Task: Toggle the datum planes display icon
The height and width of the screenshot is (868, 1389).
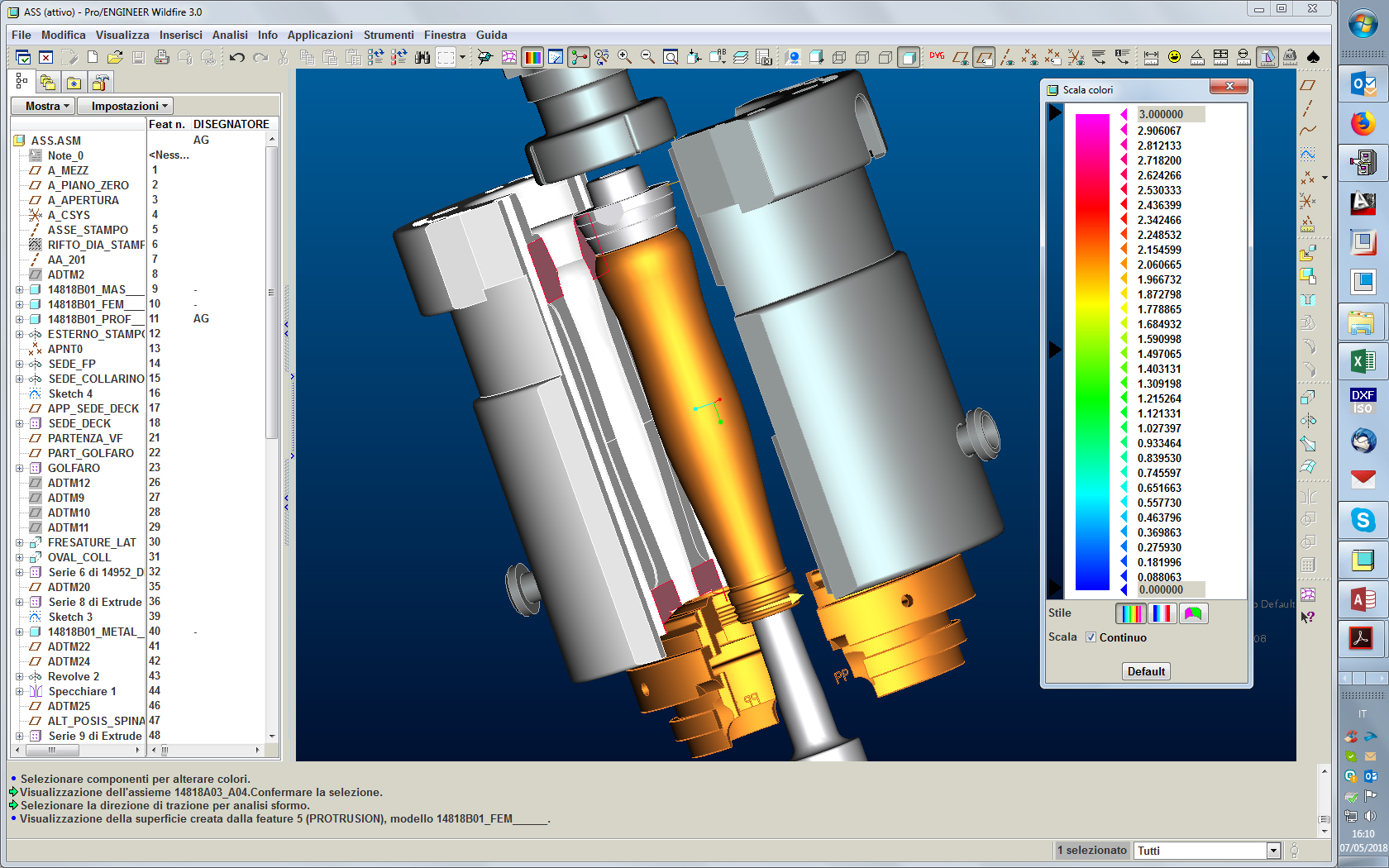Action: pos(960,57)
